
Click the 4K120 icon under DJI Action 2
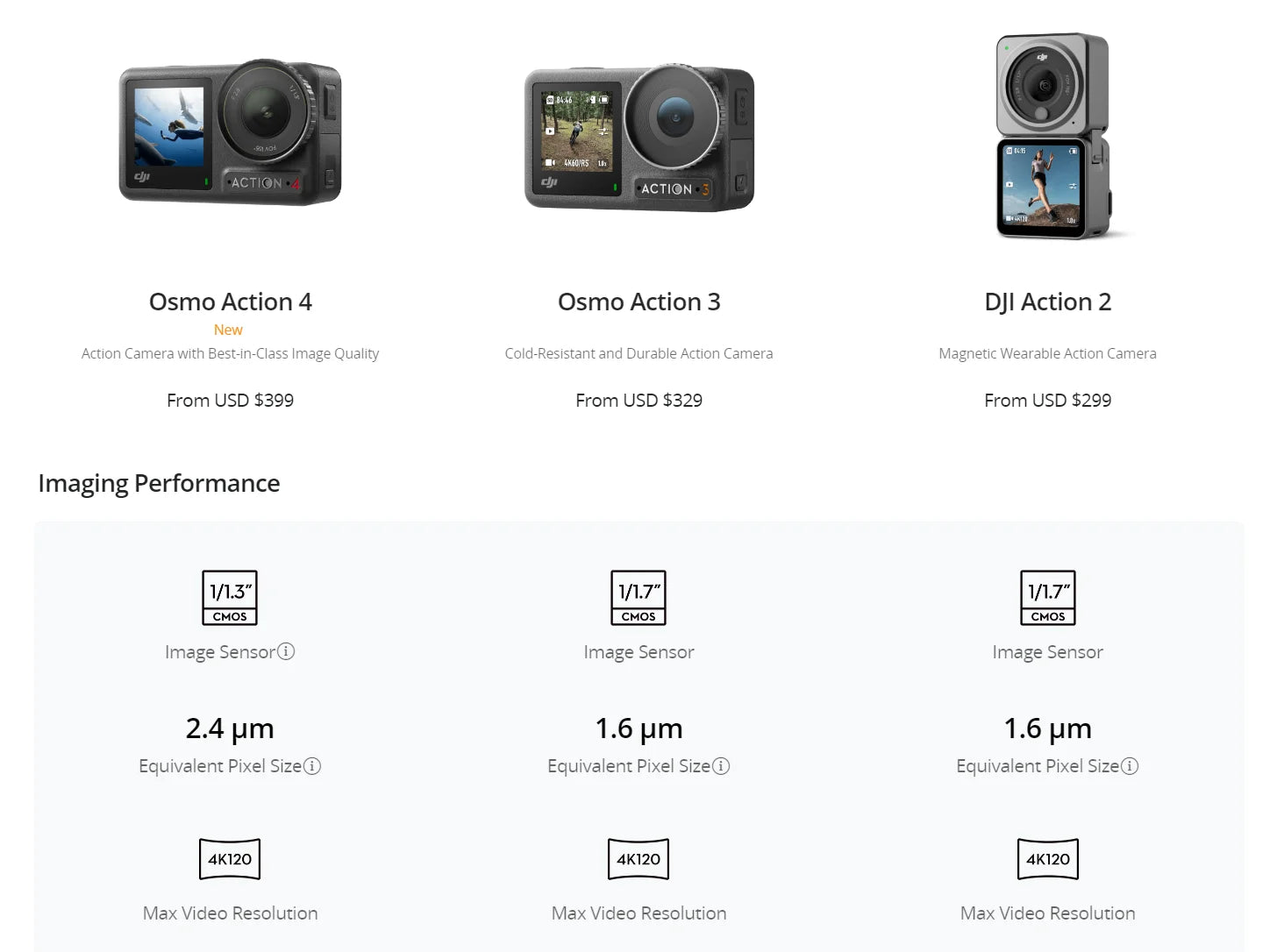[x=1047, y=859]
